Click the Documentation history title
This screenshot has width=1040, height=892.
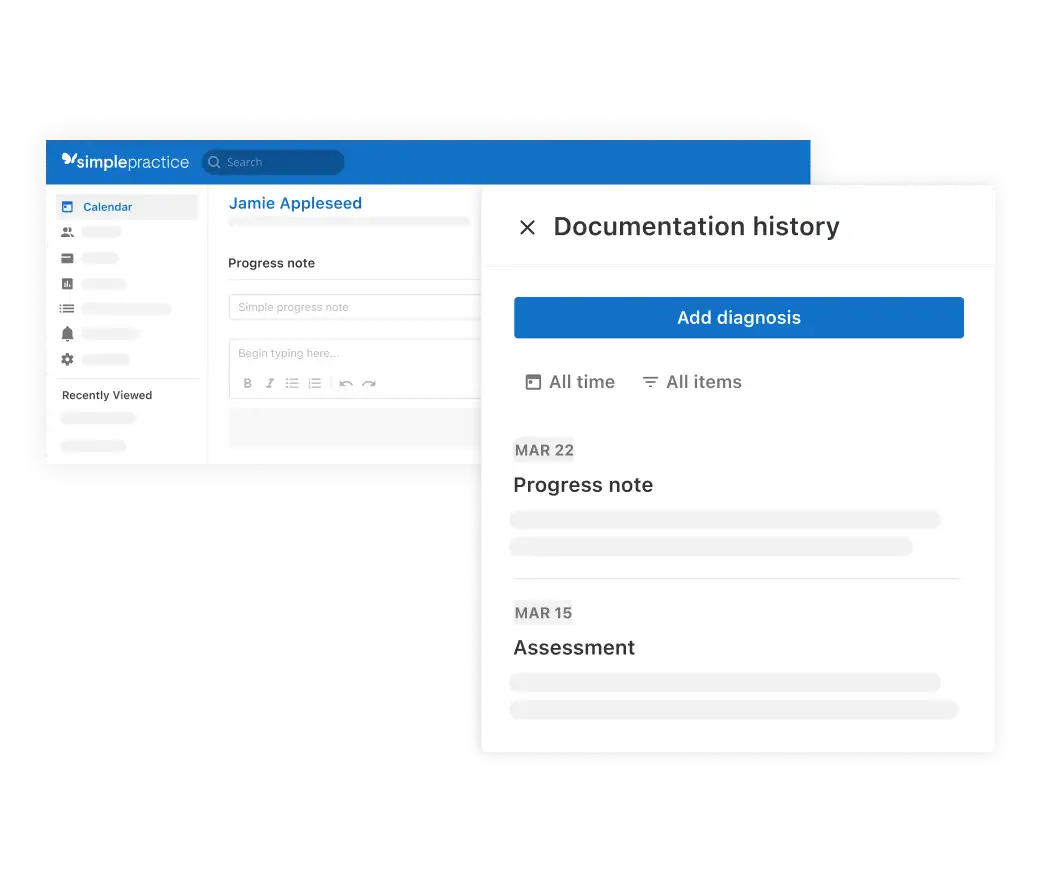pos(696,227)
